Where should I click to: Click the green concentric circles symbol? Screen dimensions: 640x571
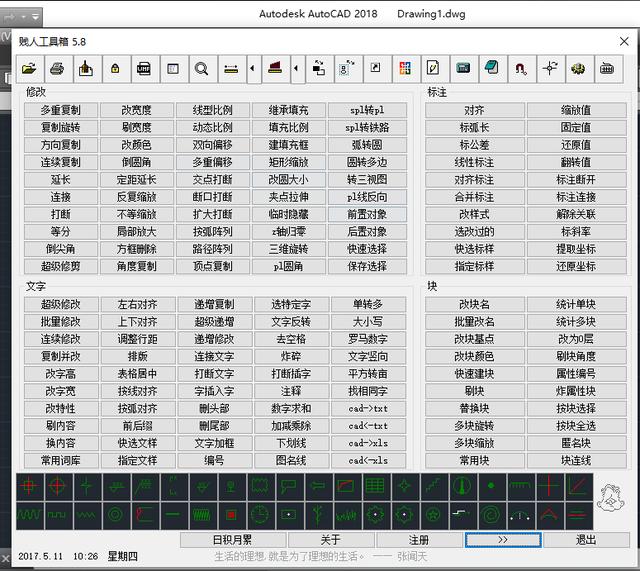[x=116, y=515]
